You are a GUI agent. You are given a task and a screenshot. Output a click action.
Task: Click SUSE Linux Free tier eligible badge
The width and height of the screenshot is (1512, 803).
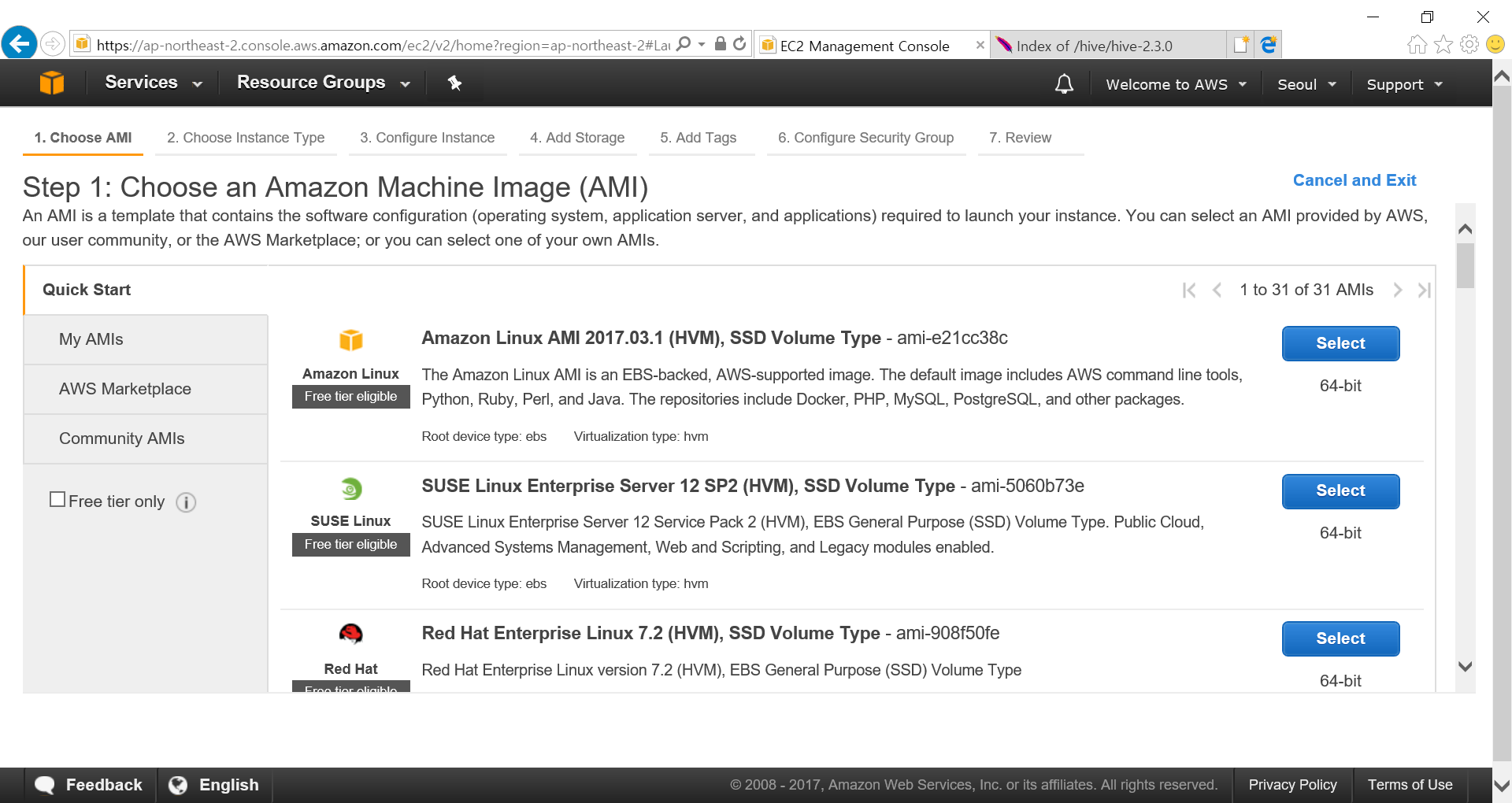tap(351, 545)
